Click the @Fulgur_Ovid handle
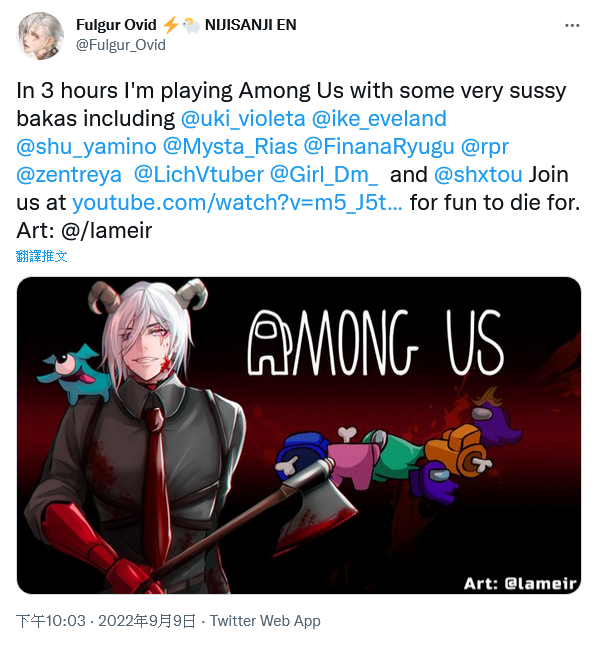This screenshot has width=598, height=646. tap(121, 44)
